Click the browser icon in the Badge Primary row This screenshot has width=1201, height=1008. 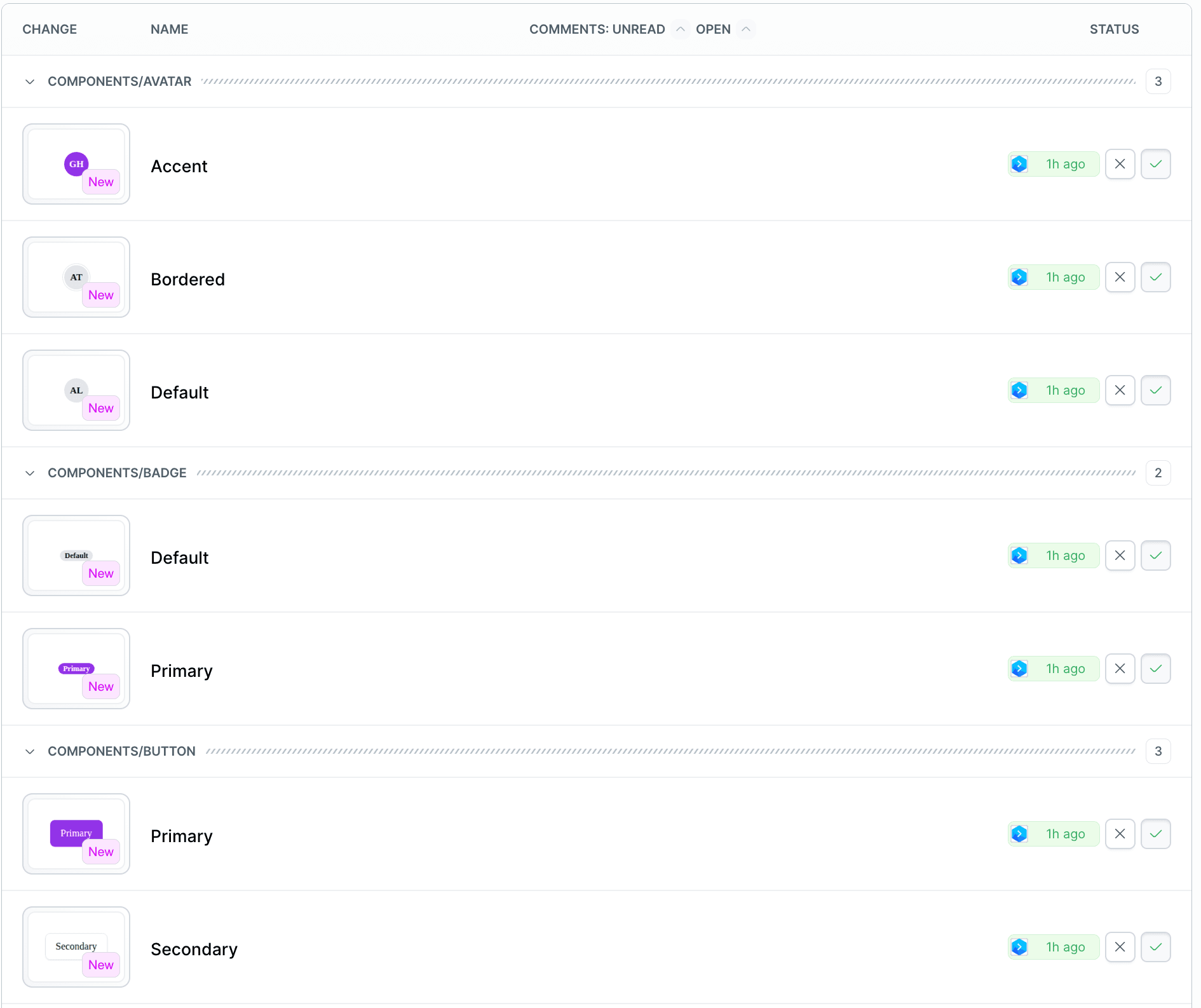pos(1019,669)
